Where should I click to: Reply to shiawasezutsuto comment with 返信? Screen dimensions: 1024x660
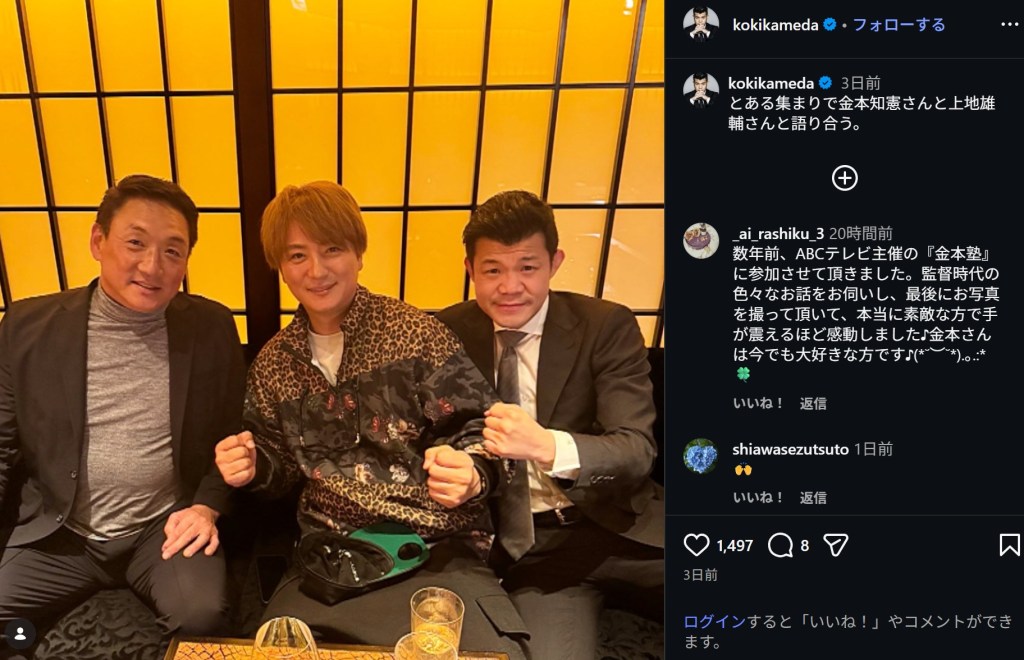point(813,497)
